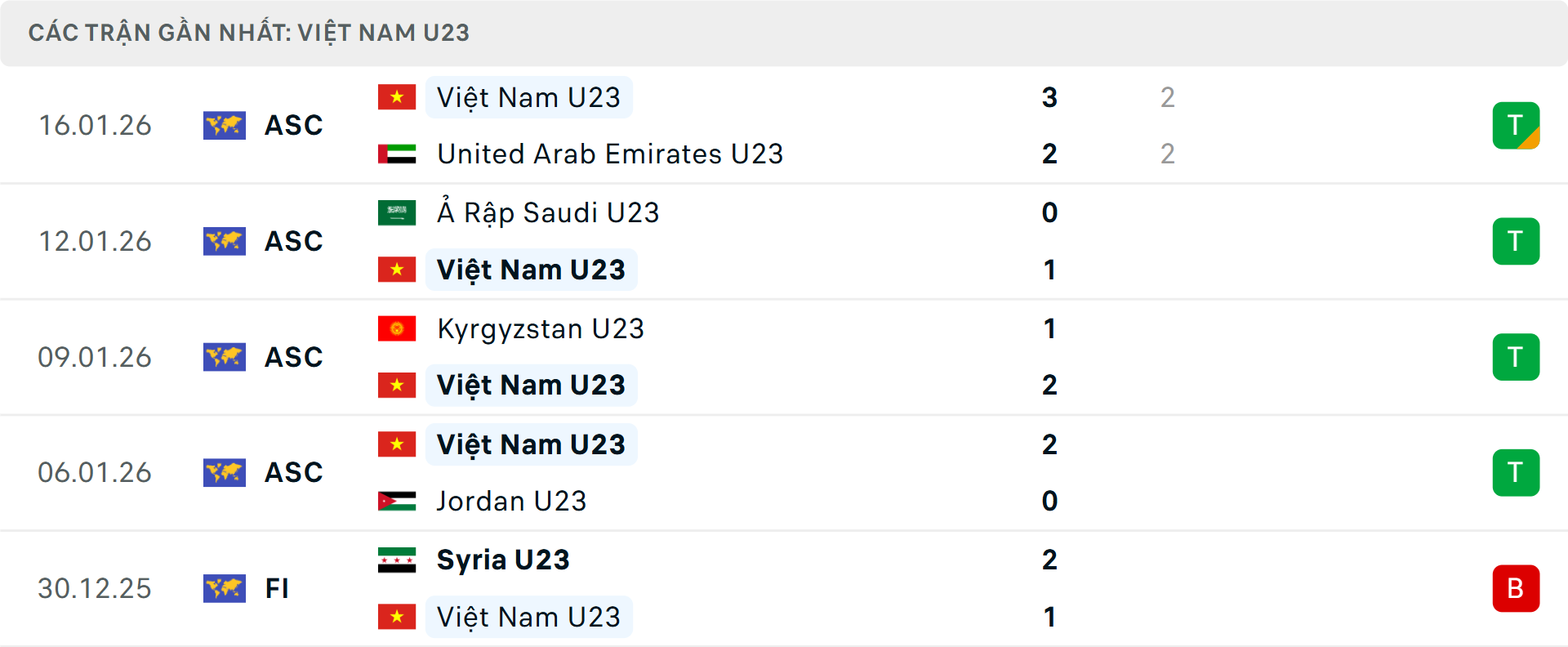Click the date 30.12.25
The height and width of the screenshot is (647, 1568).
point(95,588)
